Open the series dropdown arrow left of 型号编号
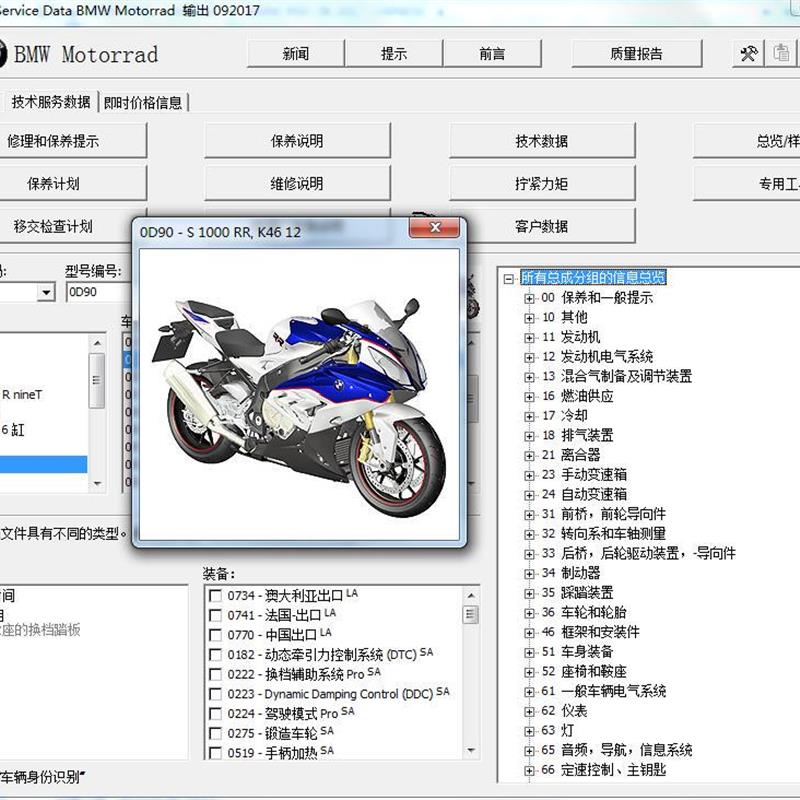The height and width of the screenshot is (800, 800). point(46,292)
